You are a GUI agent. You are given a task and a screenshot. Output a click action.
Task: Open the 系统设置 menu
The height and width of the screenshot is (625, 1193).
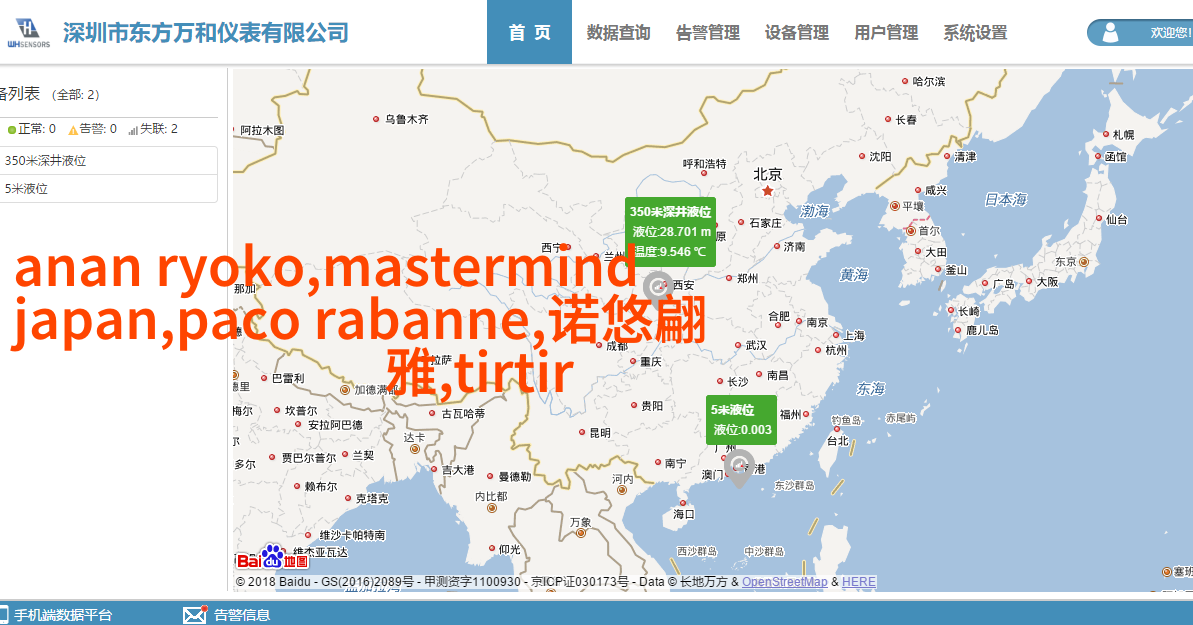point(975,33)
